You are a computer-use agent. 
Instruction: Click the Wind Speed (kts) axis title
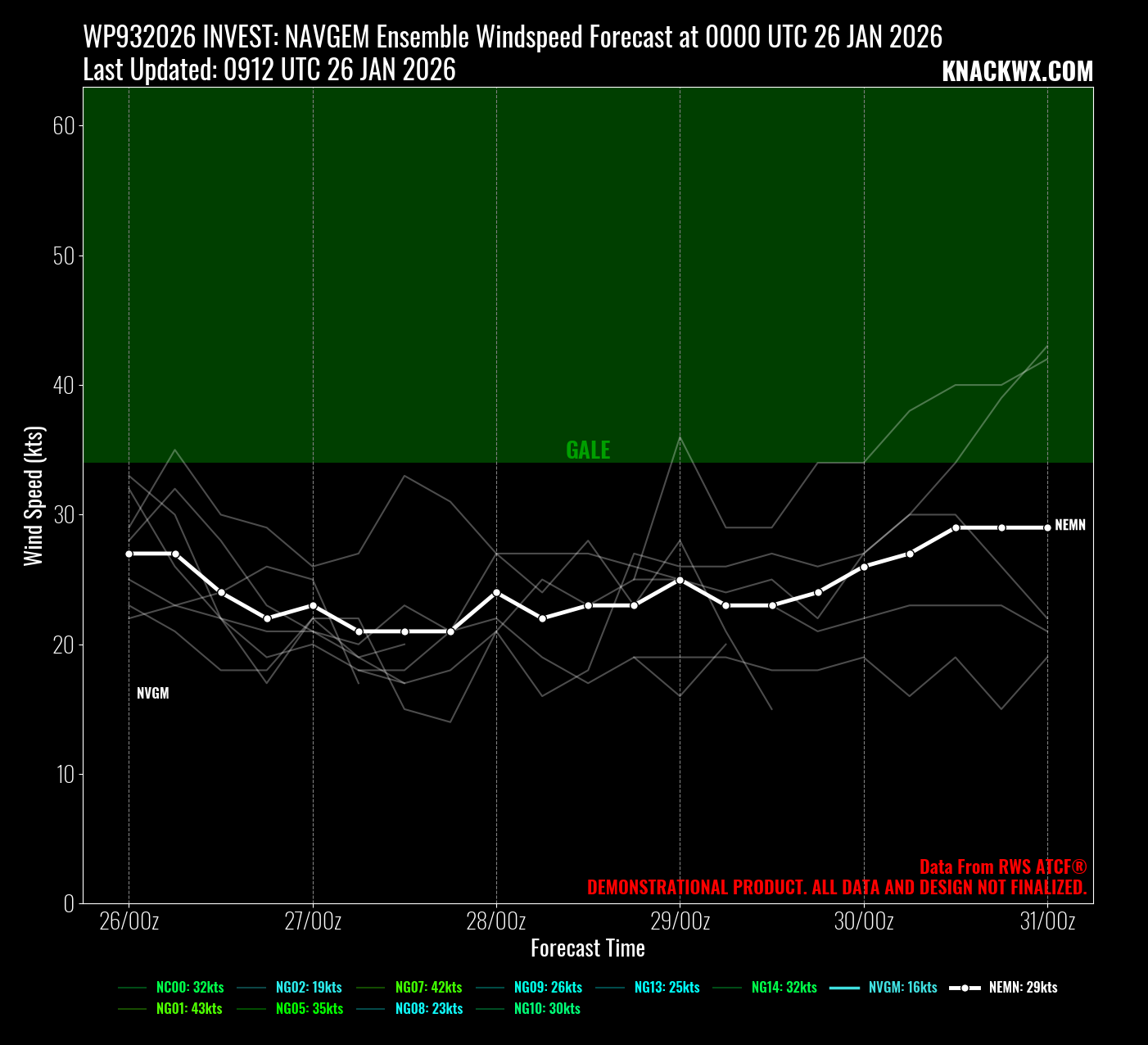[x=34, y=495]
